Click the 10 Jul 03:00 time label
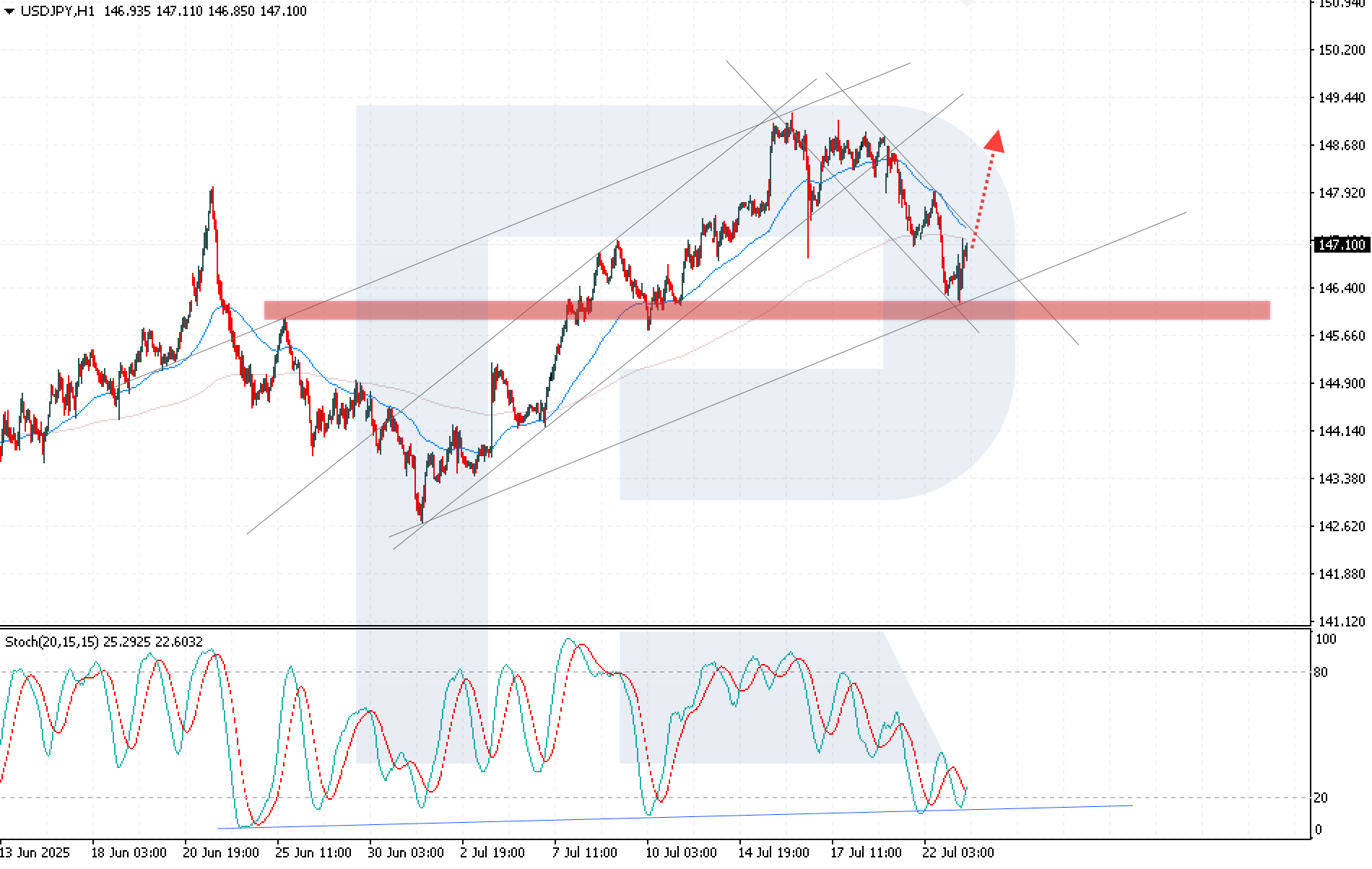 [681, 852]
